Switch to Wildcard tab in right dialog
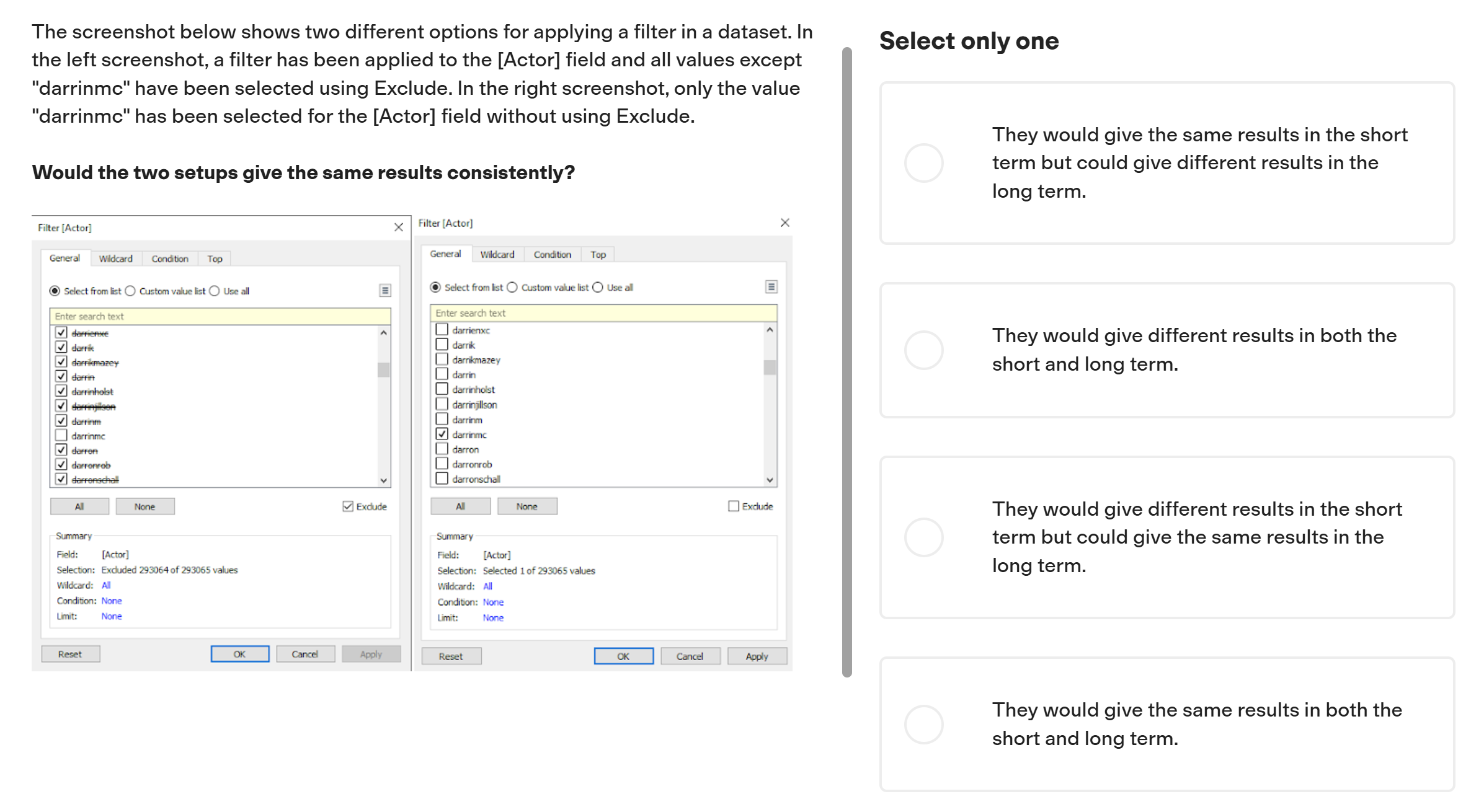The width and height of the screenshot is (1471, 812). click(x=497, y=254)
